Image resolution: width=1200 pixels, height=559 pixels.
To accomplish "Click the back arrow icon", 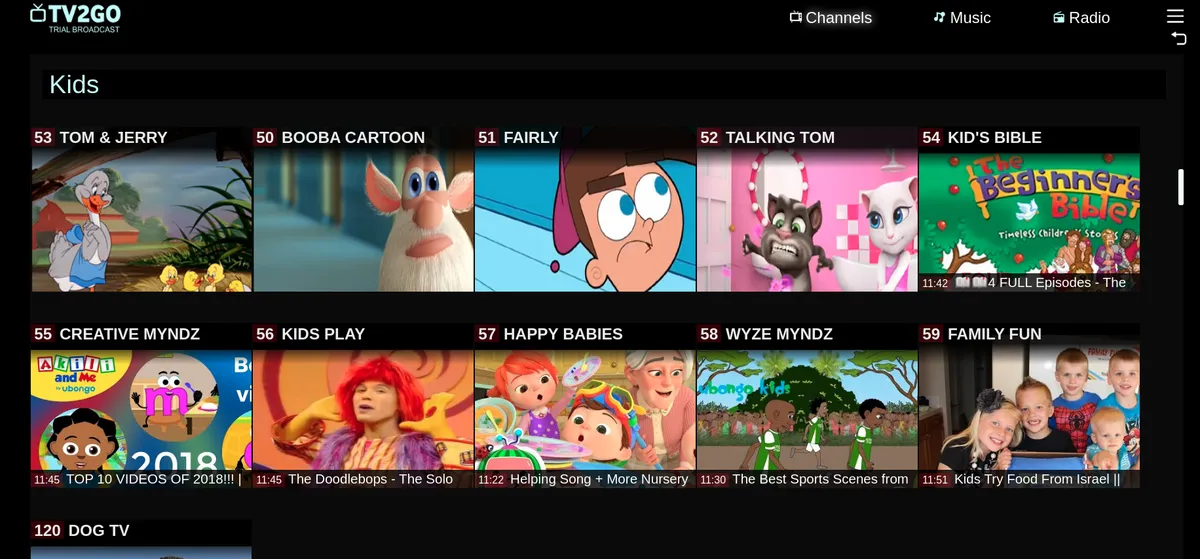I will 1178,38.
